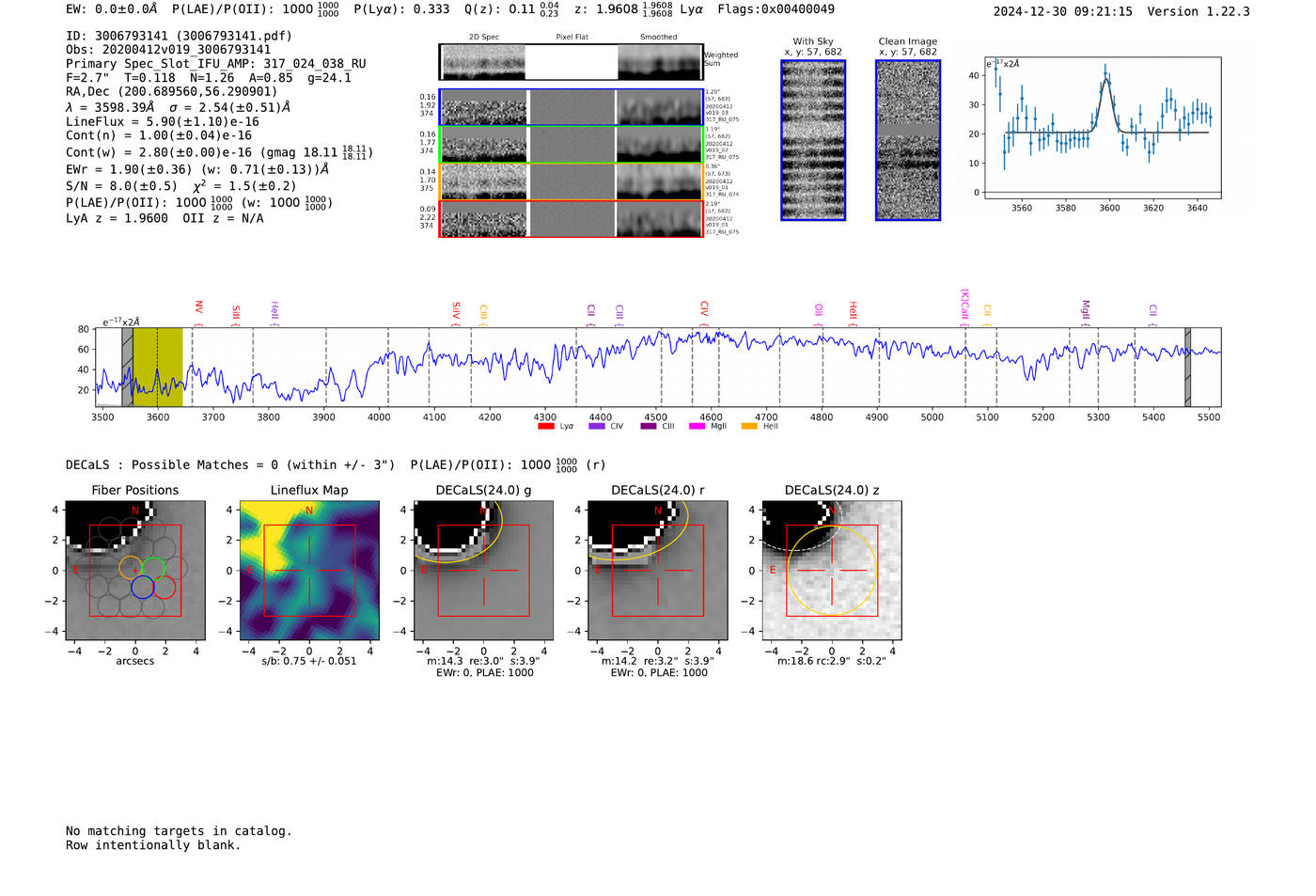Screen dimensions: 1316x896
Task: Select the green-outlined fiber 2D spectrum row
Action: (571, 145)
